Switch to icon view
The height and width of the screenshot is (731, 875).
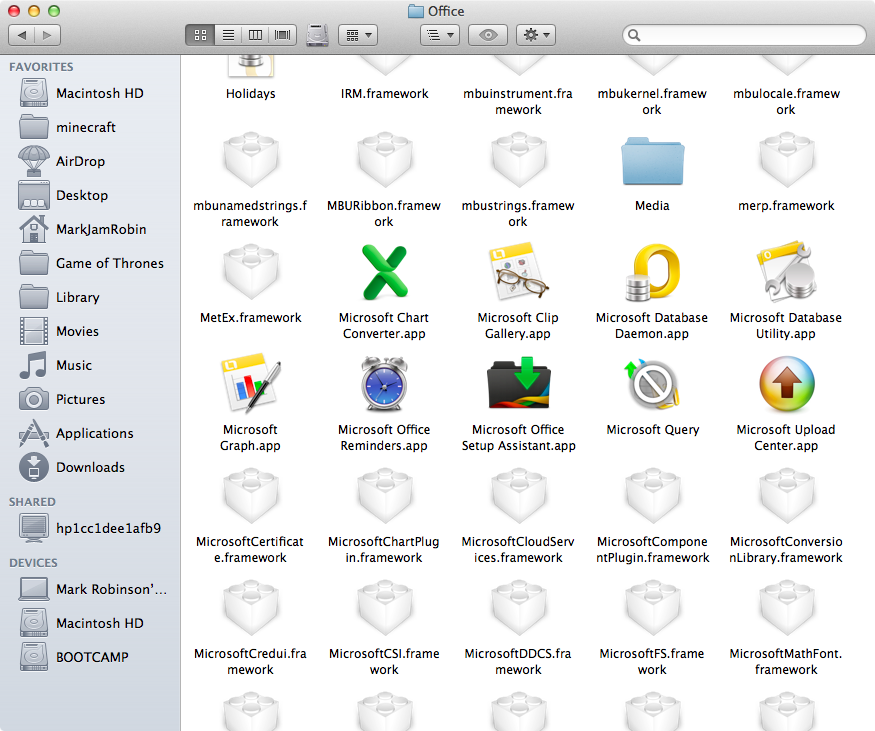200,35
